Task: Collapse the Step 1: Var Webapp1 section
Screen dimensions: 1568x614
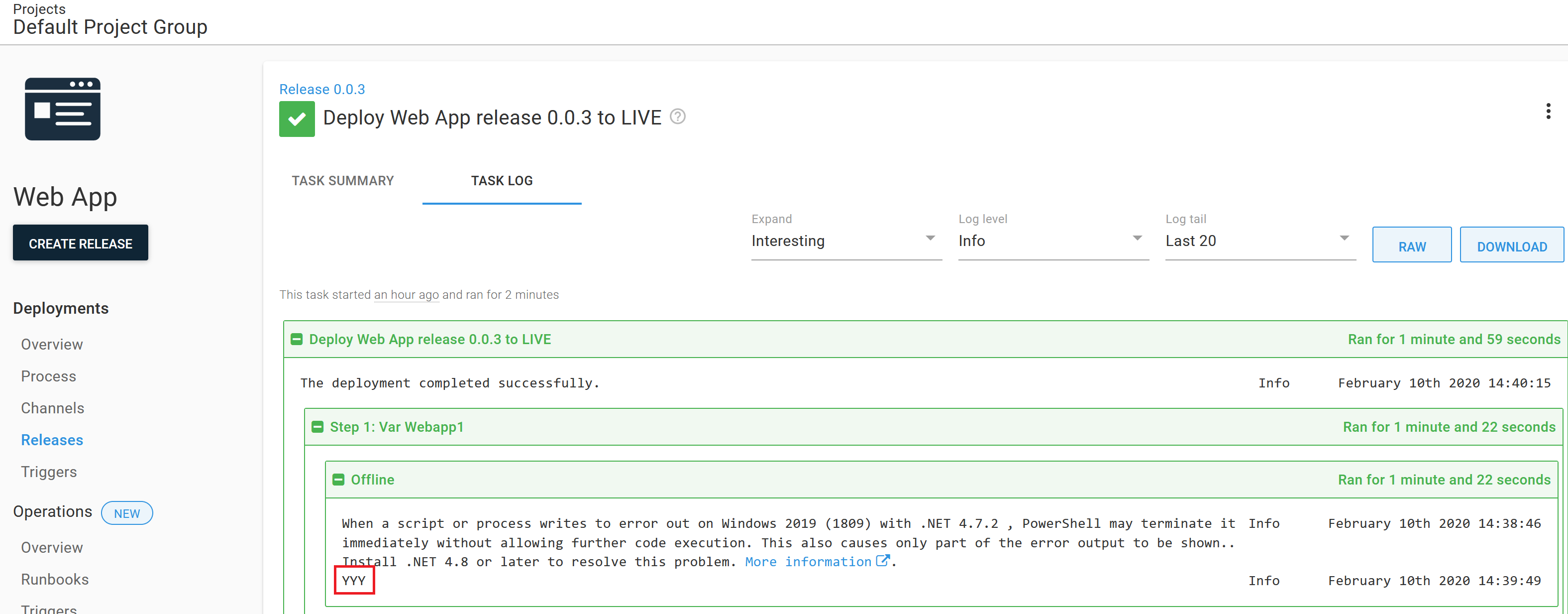Action: point(317,427)
